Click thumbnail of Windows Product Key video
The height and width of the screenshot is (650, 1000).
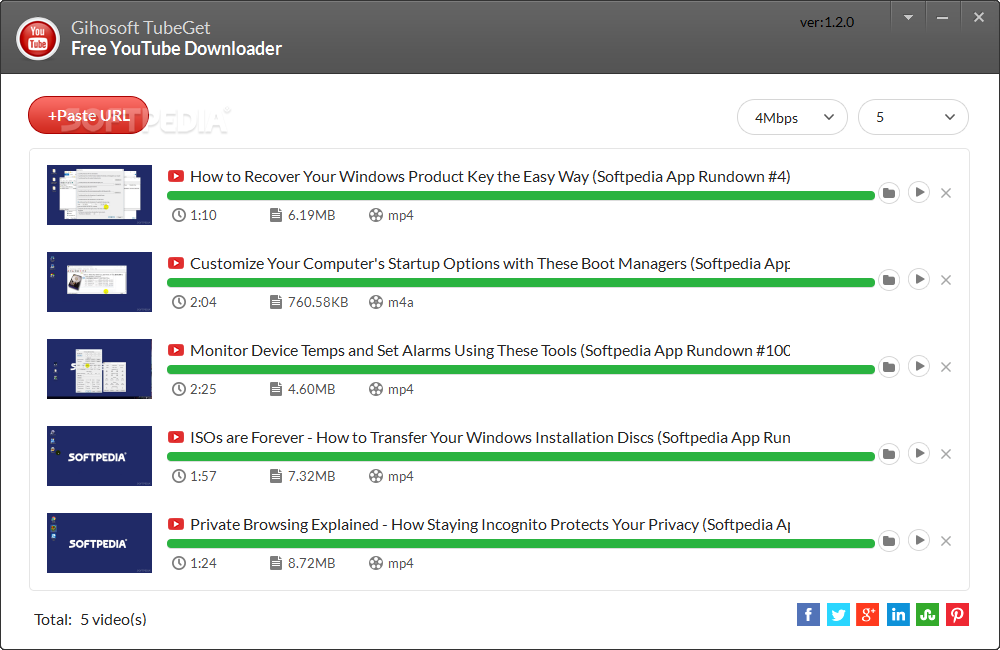coord(99,195)
